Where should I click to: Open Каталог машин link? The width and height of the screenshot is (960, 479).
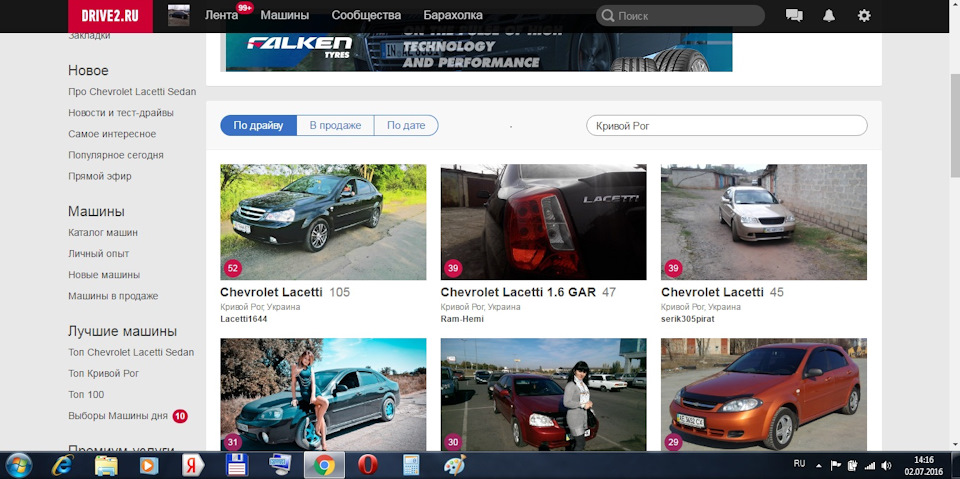[103, 233]
